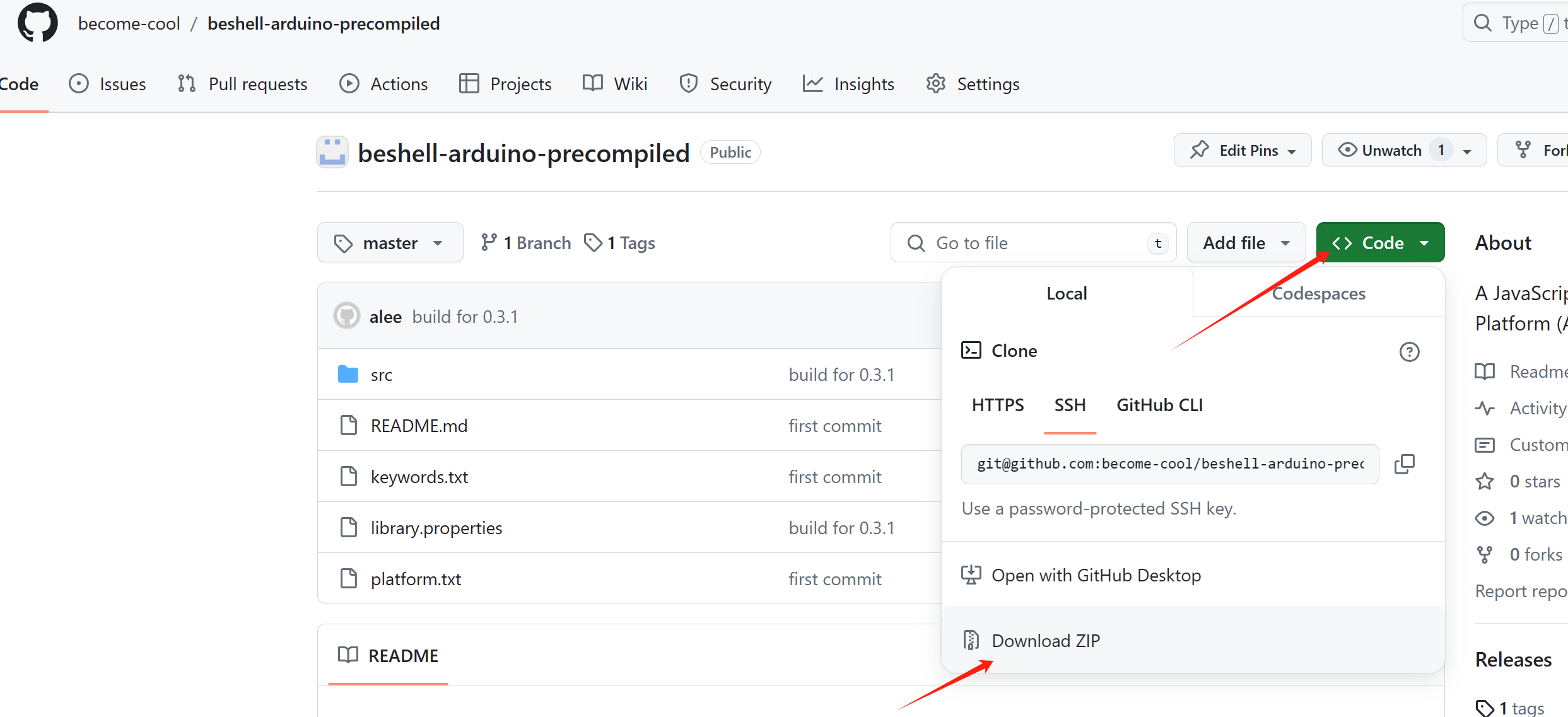Click the repository avatar icon next to title
This screenshot has height=717, width=1568.
(332, 152)
